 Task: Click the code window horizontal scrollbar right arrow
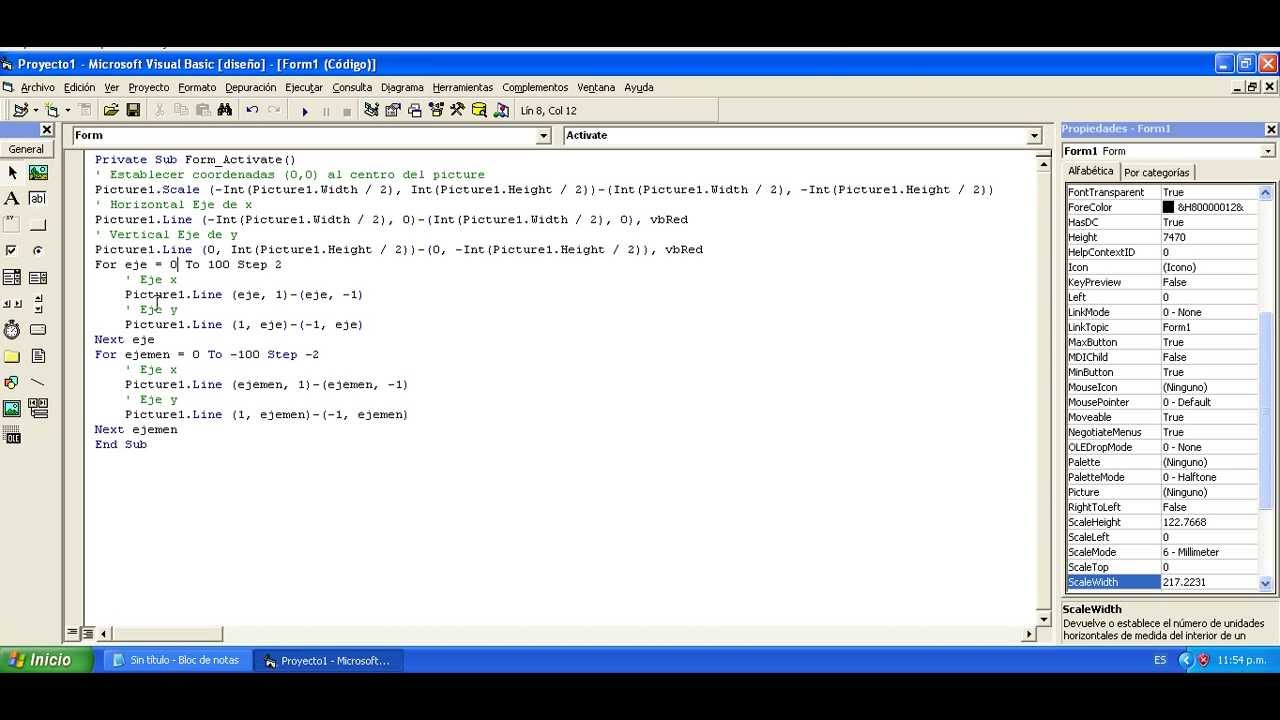(1030, 634)
